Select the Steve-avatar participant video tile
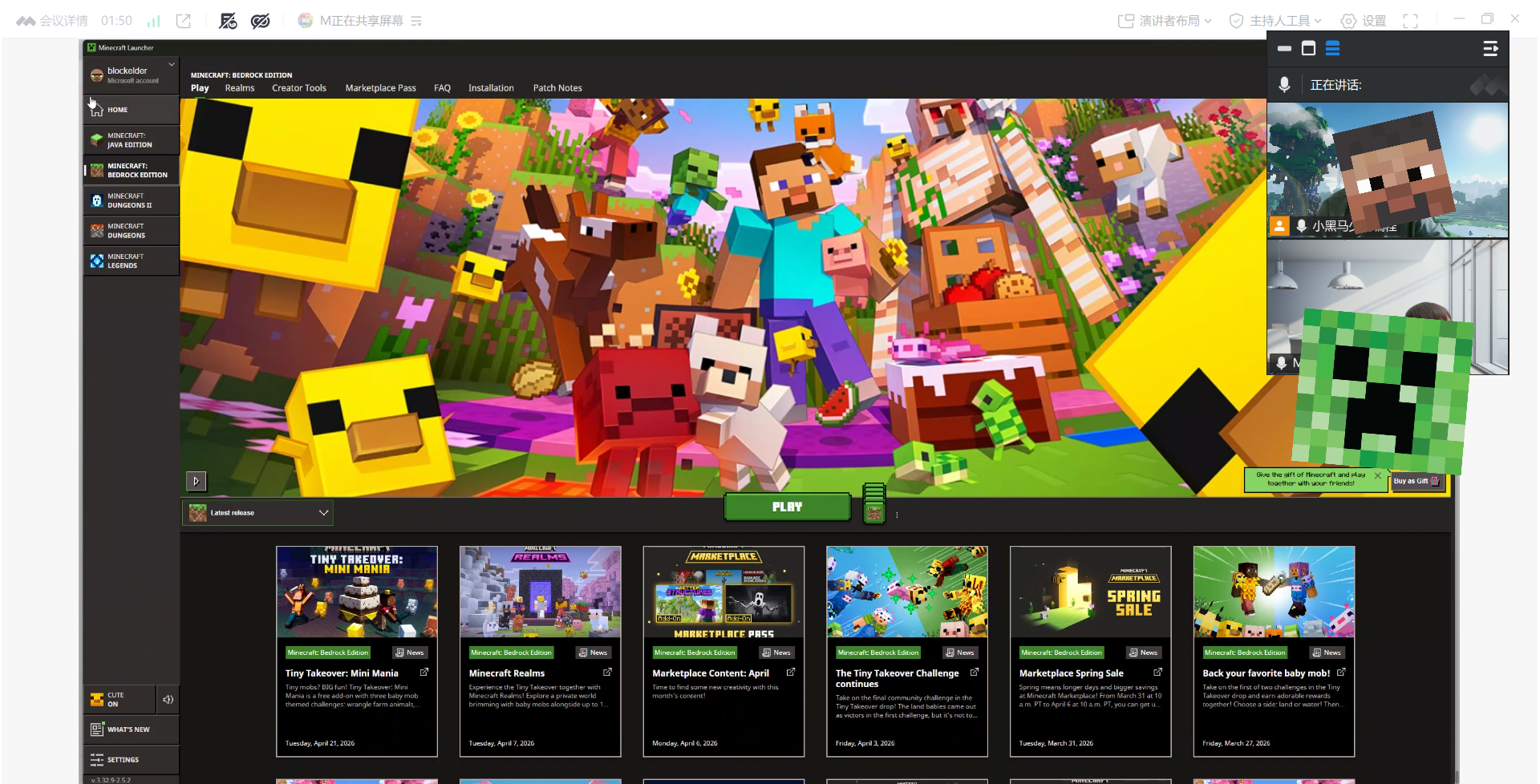The width and height of the screenshot is (1540, 784). tap(1388, 170)
